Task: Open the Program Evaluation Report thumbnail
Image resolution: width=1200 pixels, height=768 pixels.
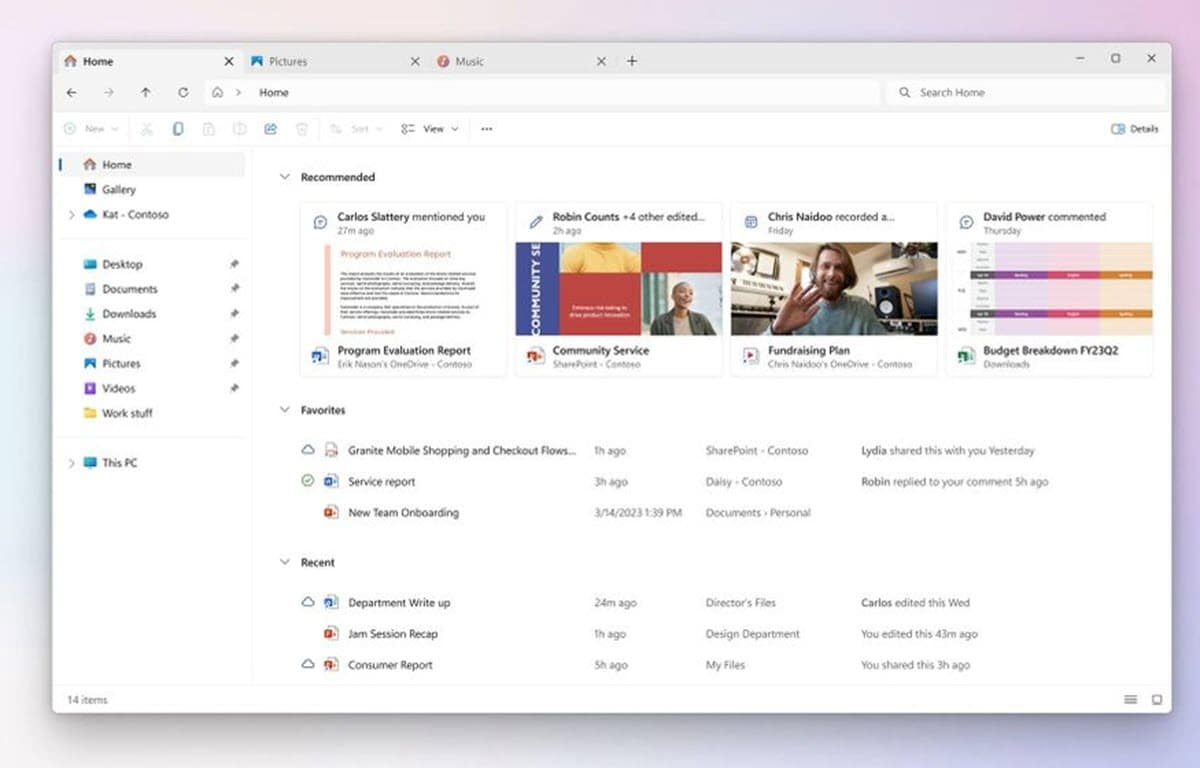Action: (403, 289)
